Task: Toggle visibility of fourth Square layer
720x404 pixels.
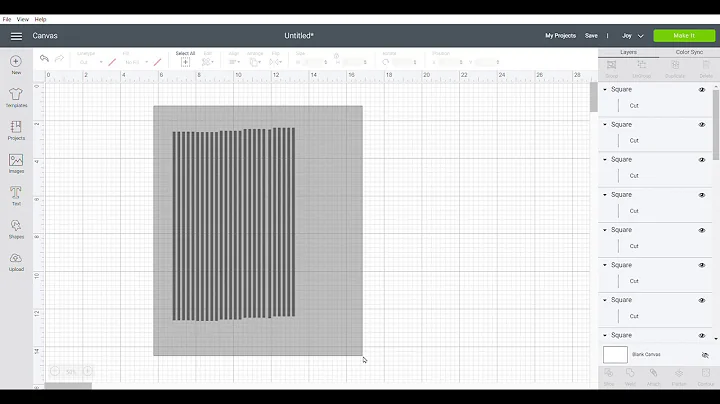Action: [702, 195]
